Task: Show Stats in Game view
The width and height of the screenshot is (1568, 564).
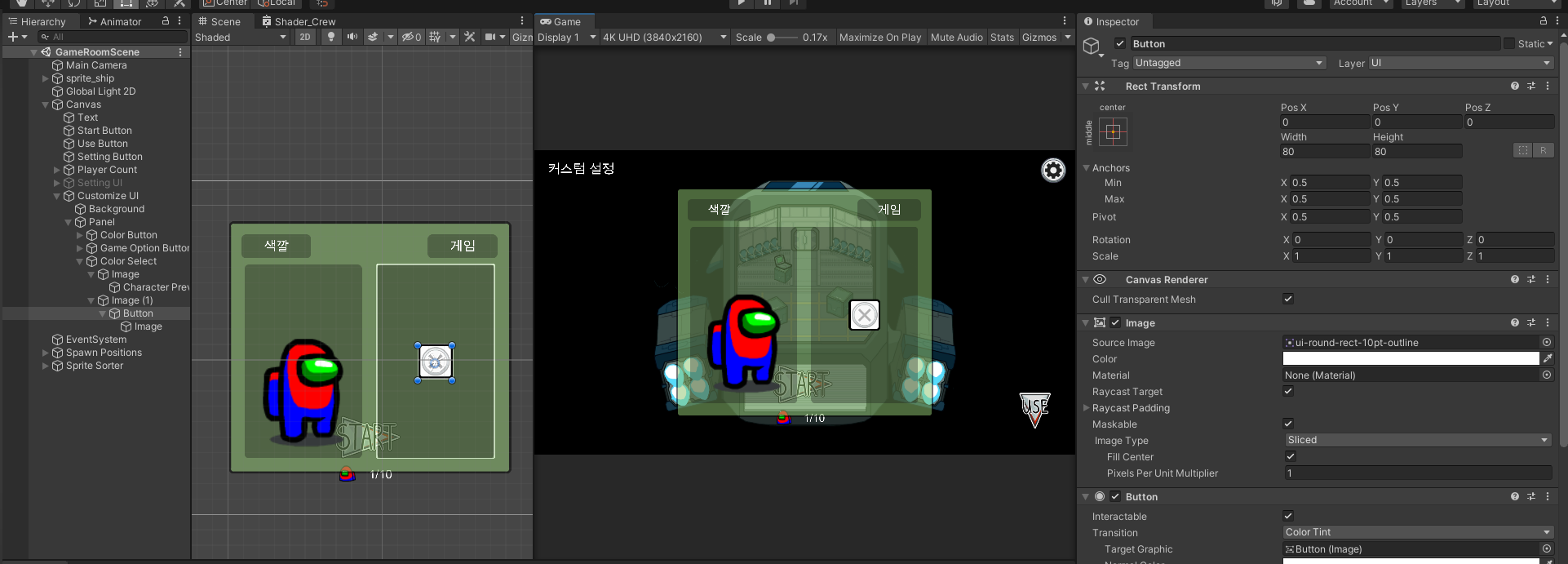Action: (x=1002, y=37)
